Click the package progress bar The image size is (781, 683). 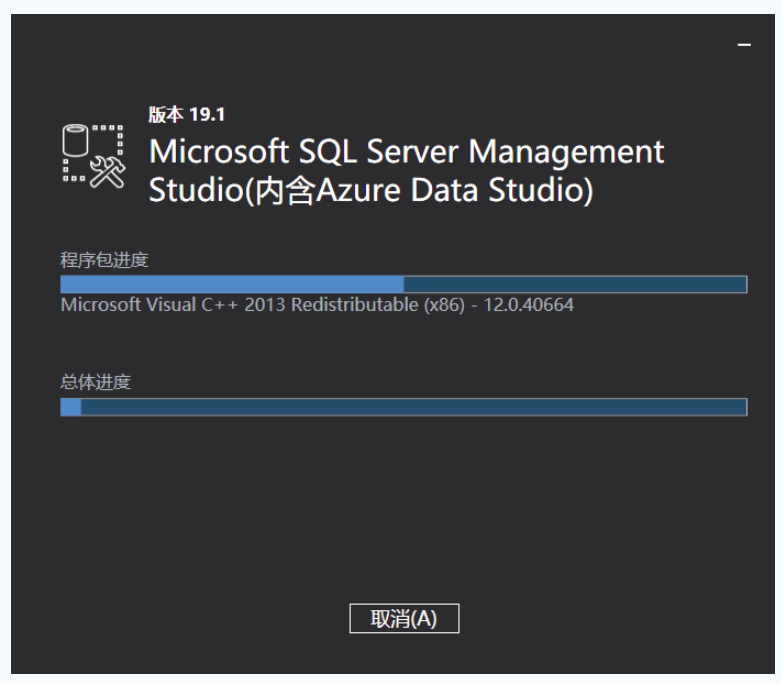pos(403,284)
